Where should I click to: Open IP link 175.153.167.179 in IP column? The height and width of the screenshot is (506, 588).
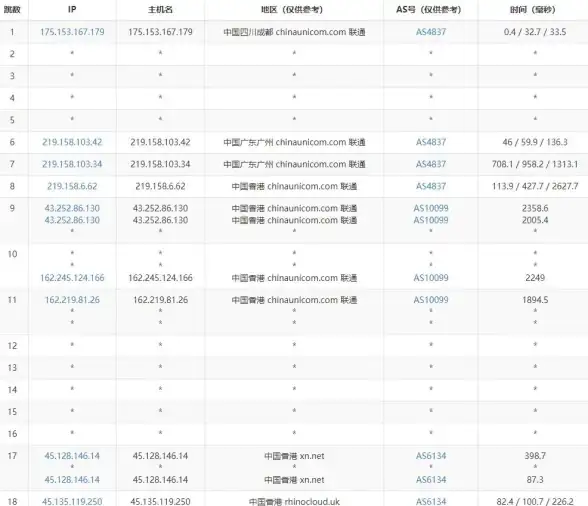(72, 32)
